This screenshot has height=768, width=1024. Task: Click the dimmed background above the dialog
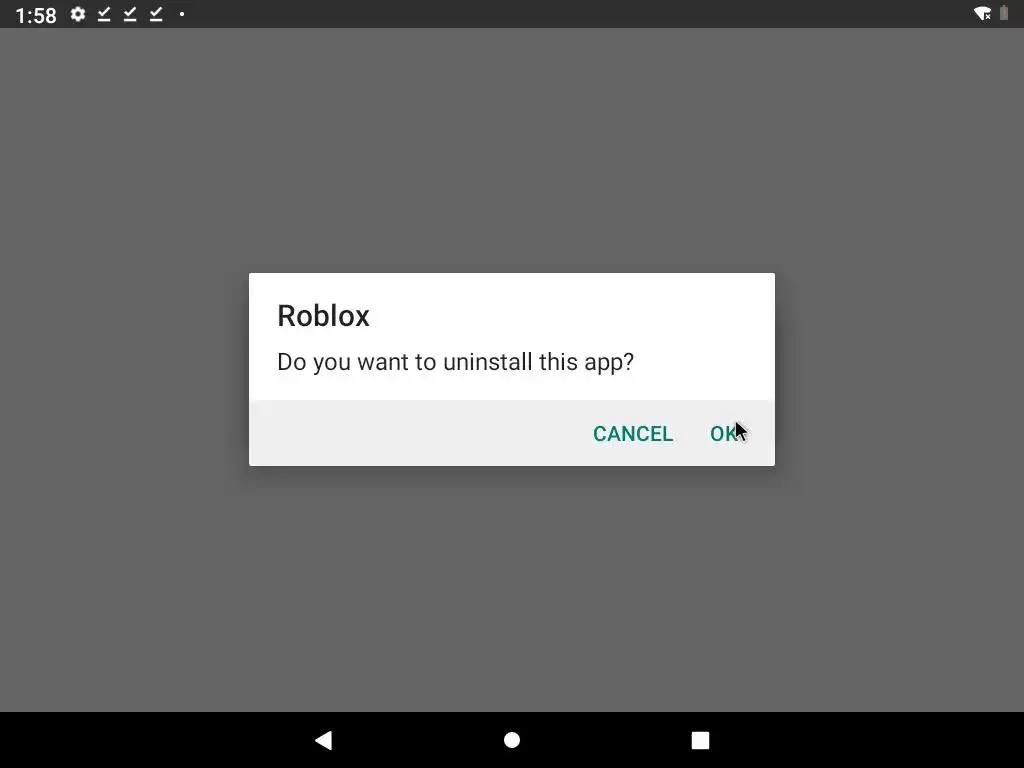[512, 150]
